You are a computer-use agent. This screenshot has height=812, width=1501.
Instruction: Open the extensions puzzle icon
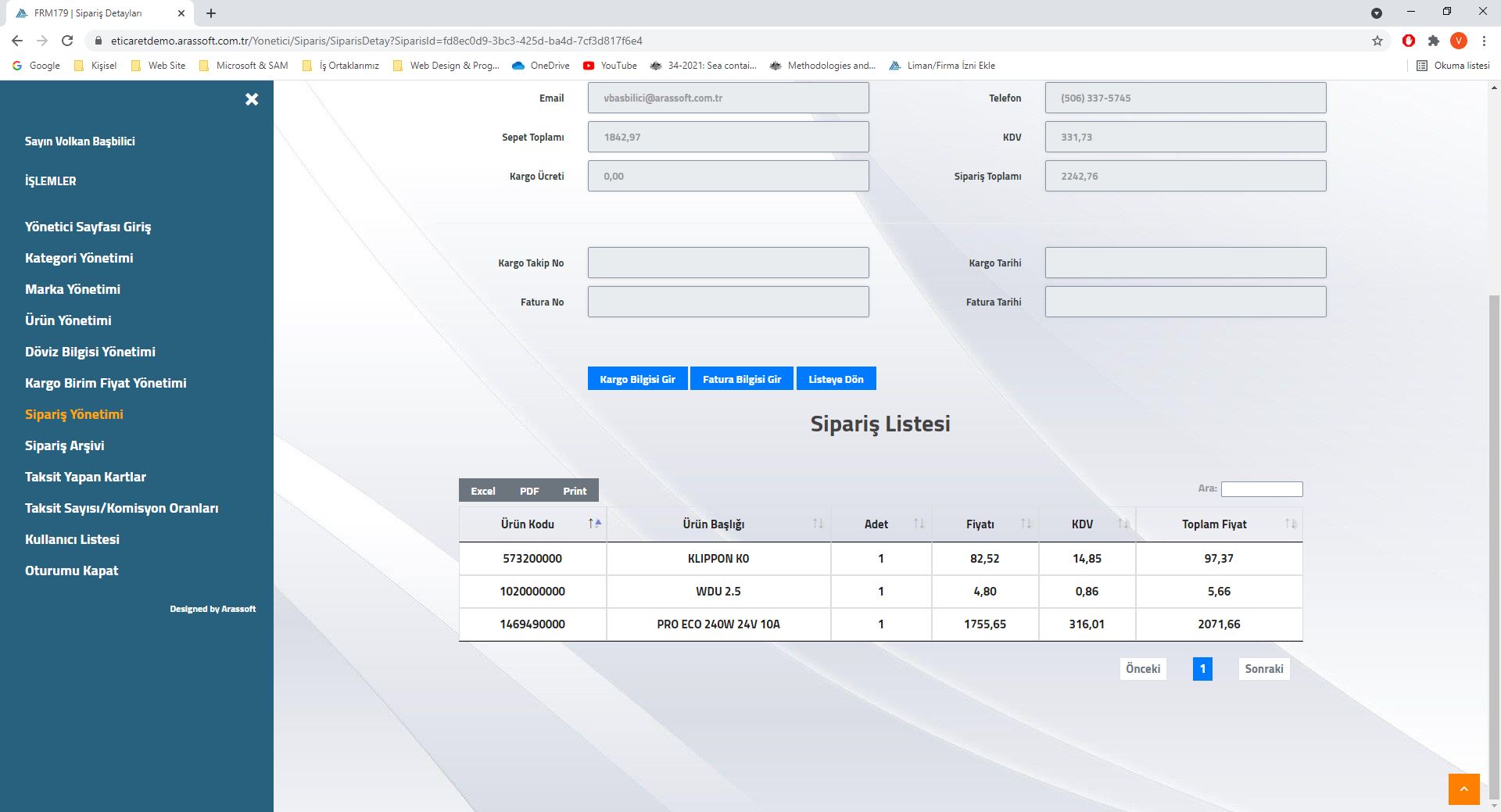(1434, 41)
